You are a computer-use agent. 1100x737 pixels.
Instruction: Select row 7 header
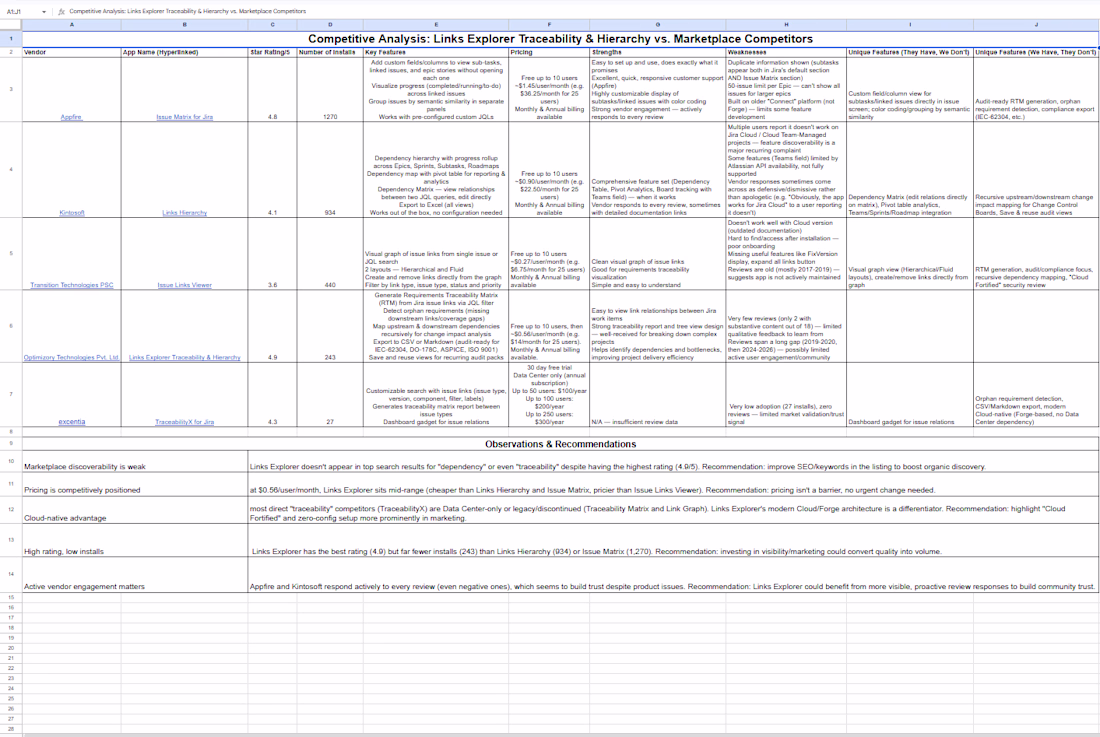click(x=11, y=394)
